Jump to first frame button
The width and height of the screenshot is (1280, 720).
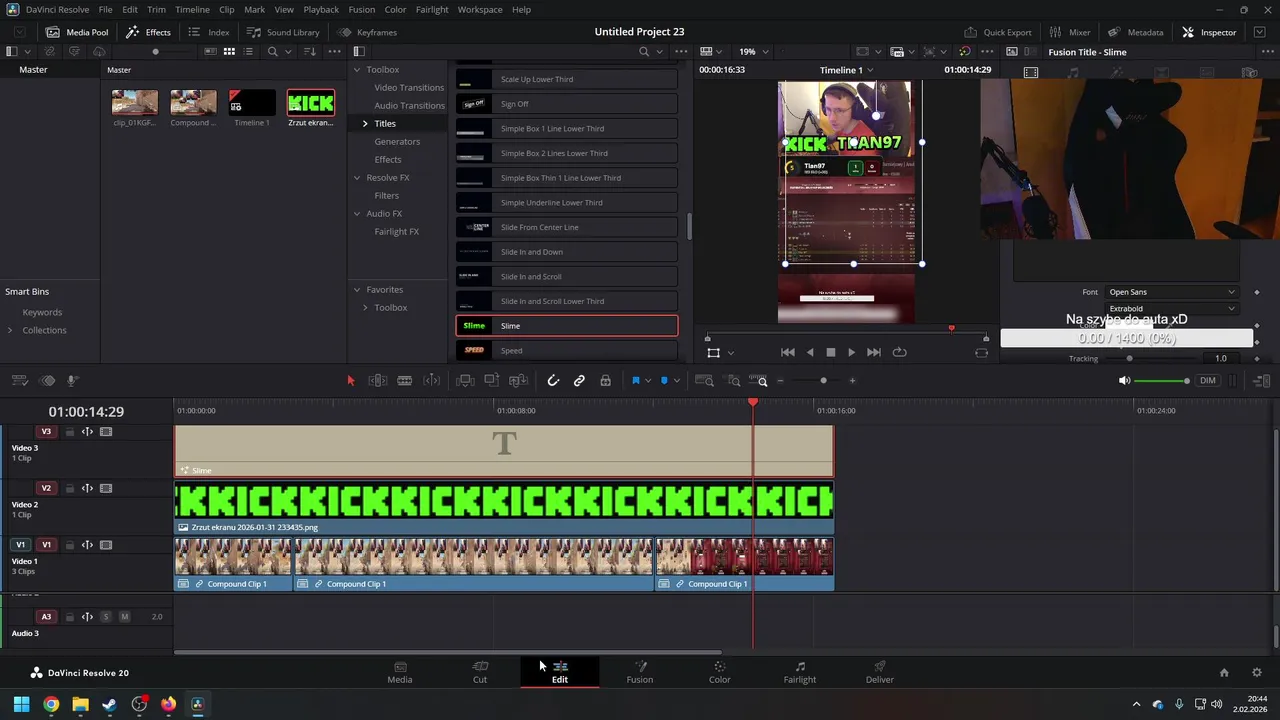[x=787, y=352]
